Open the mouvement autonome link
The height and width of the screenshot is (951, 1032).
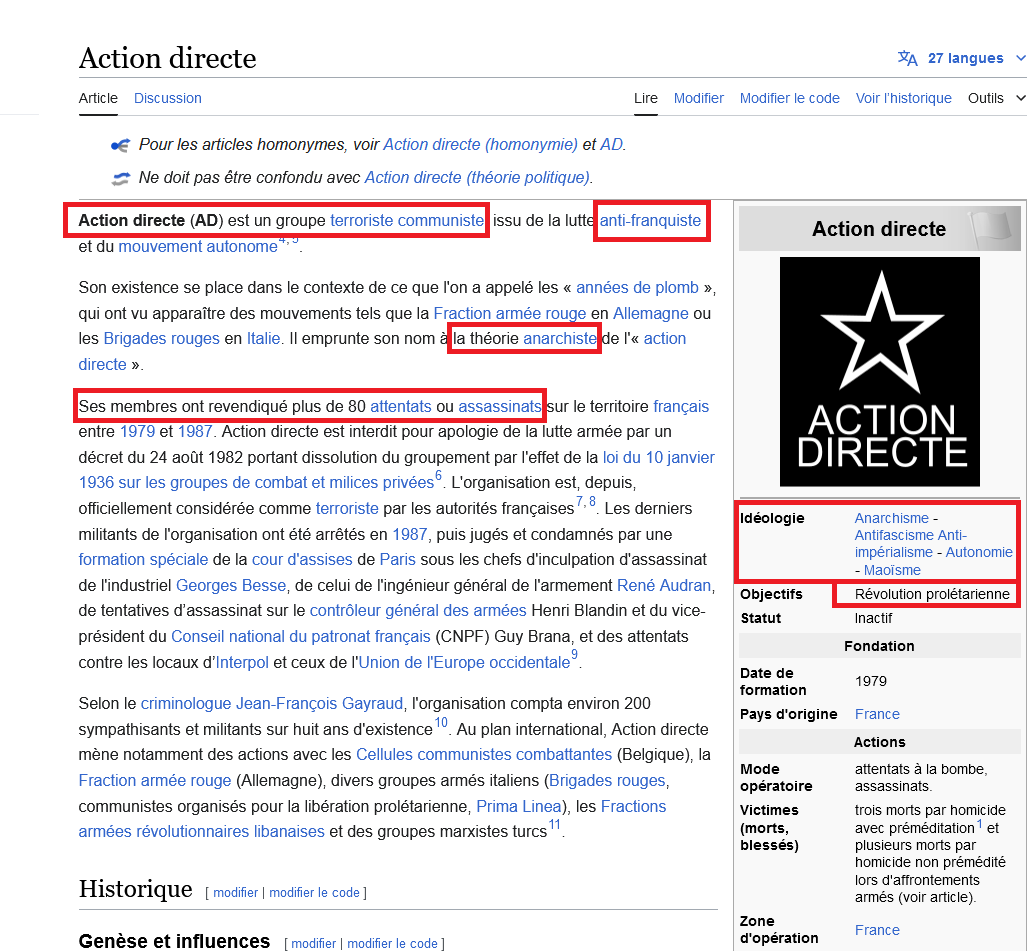point(198,247)
